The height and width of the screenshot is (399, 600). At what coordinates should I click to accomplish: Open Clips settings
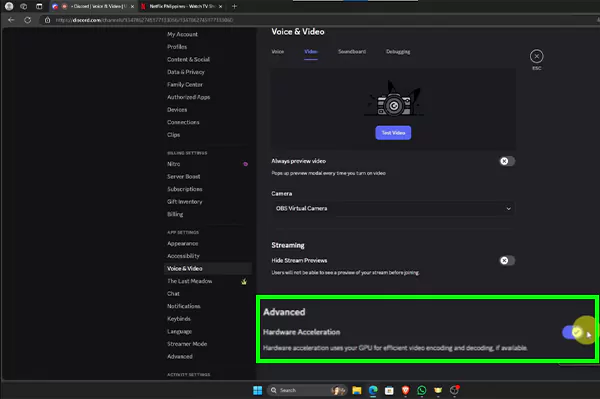coord(173,135)
